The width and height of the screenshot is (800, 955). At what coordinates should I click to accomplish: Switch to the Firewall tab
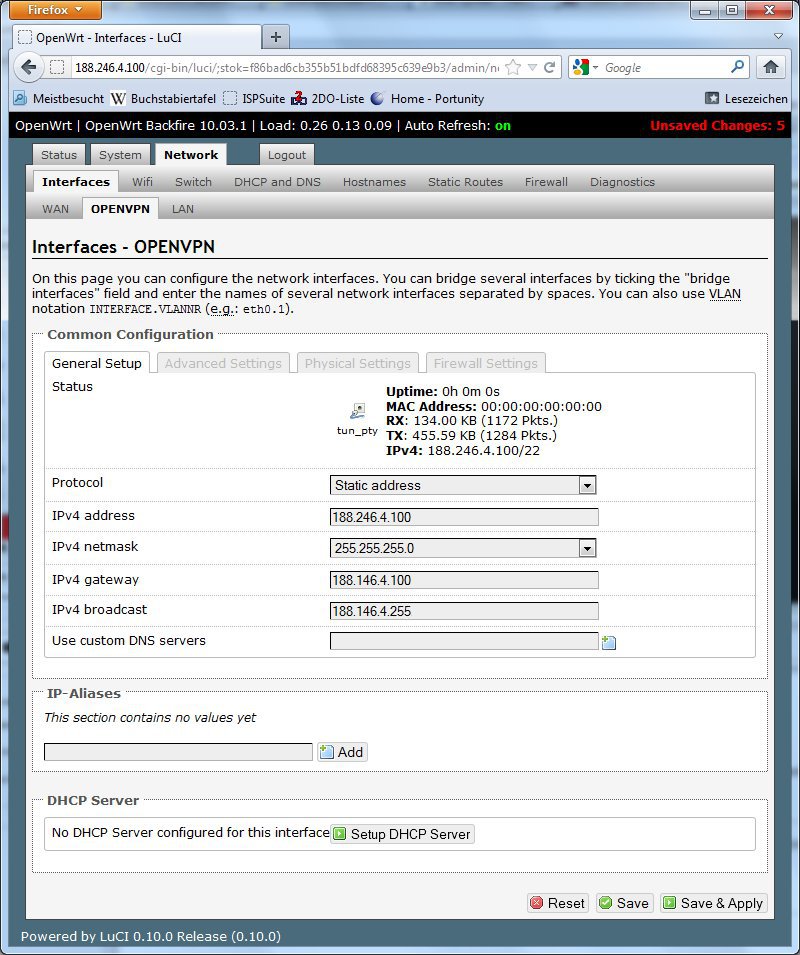tap(546, 182)
